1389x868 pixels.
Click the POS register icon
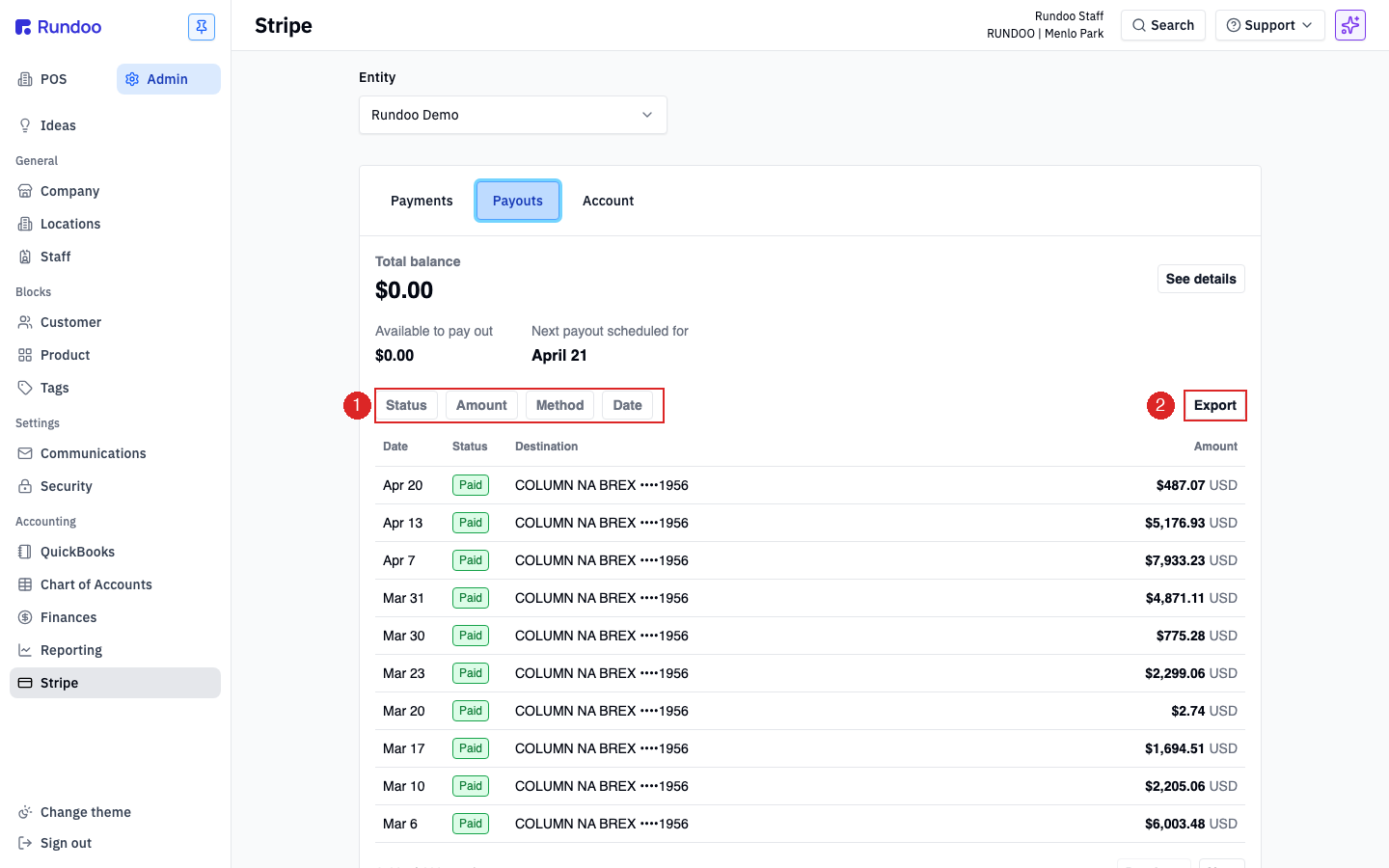coord(25,79)
